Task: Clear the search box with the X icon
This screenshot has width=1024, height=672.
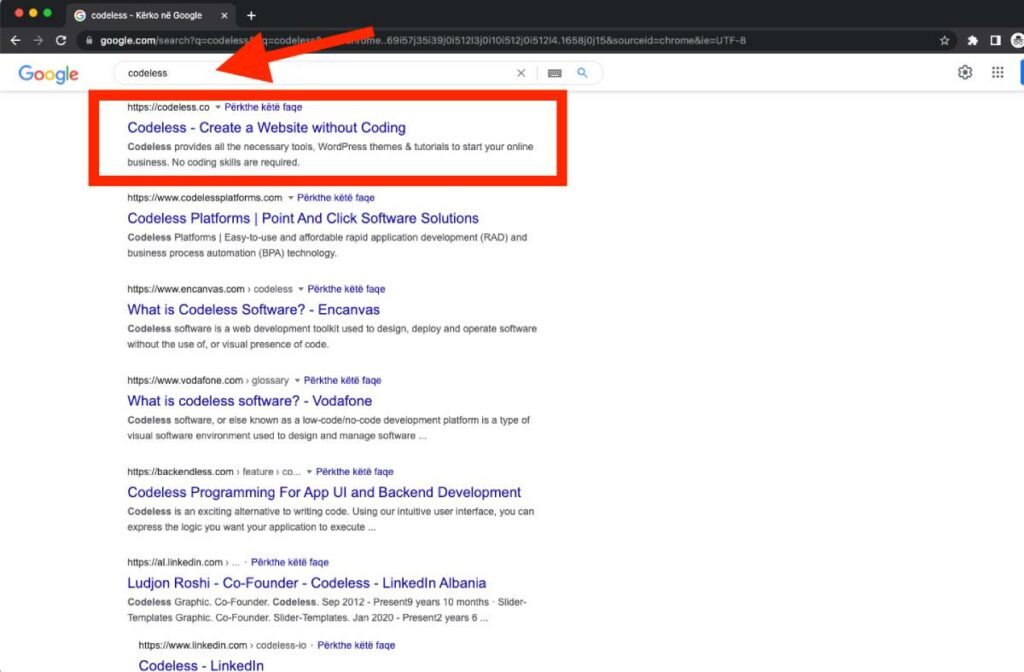Action: (520, 73)
